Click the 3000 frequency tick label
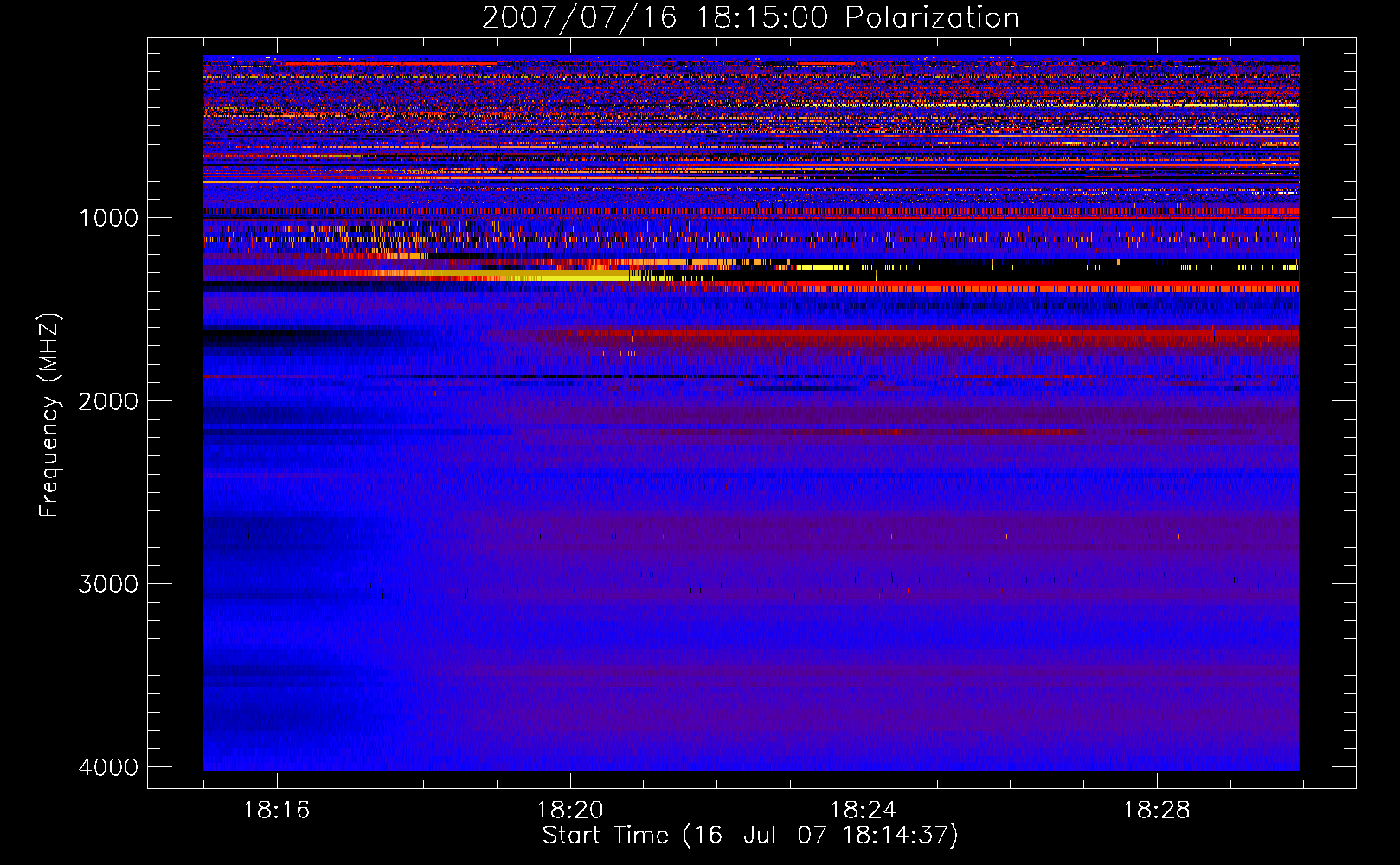1400x865 pixels. [108, 584]
